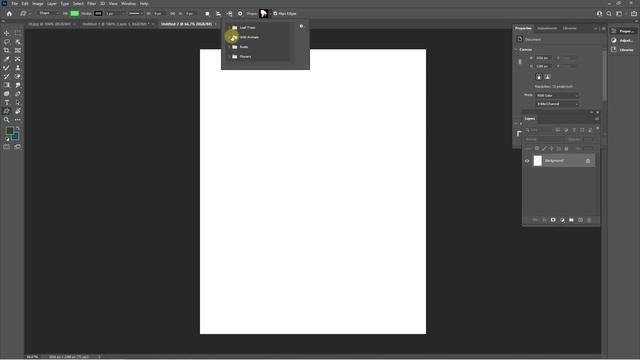Click the canvas width input field
The height and width of the screenshot is (360, 640).
(x=544, y=58)
